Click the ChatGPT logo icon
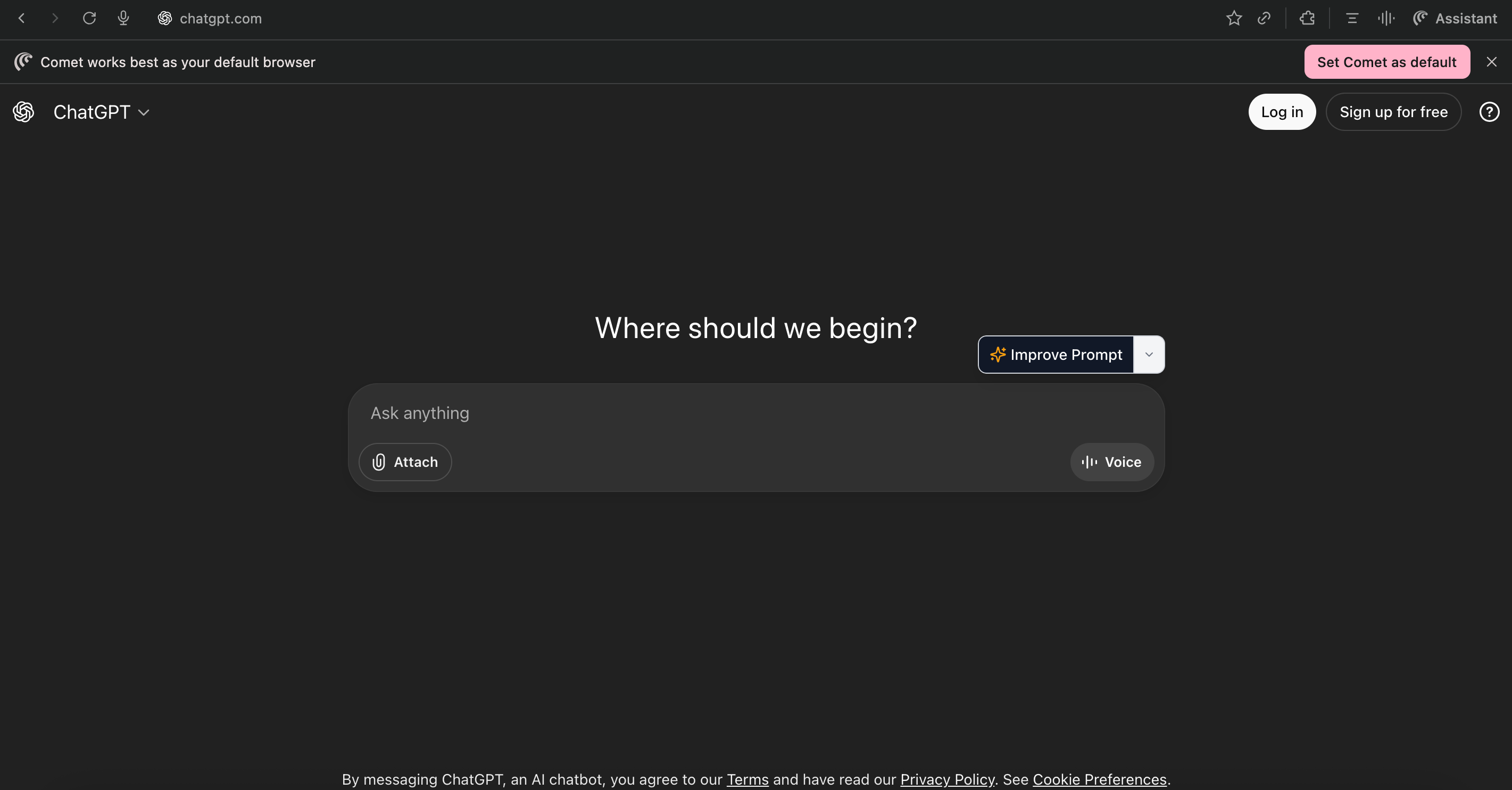The width and height of the screenshot is (1512, 790). 23,112
